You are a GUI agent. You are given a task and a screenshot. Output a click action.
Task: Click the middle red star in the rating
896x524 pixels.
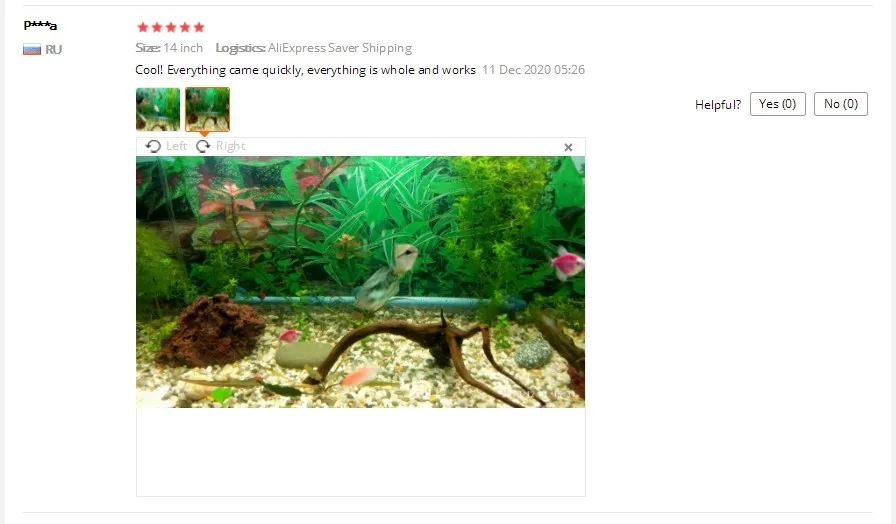171,27
